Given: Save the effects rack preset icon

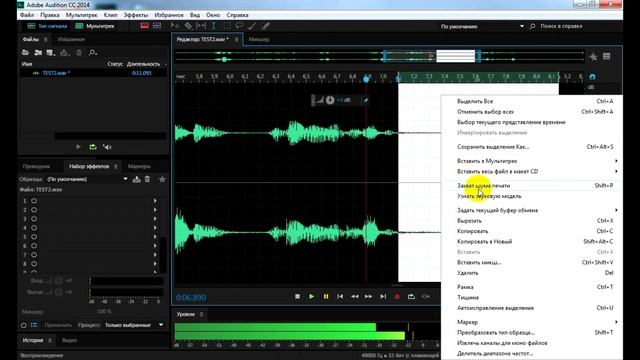Looking at the screenshot, I should click(137, 179).
